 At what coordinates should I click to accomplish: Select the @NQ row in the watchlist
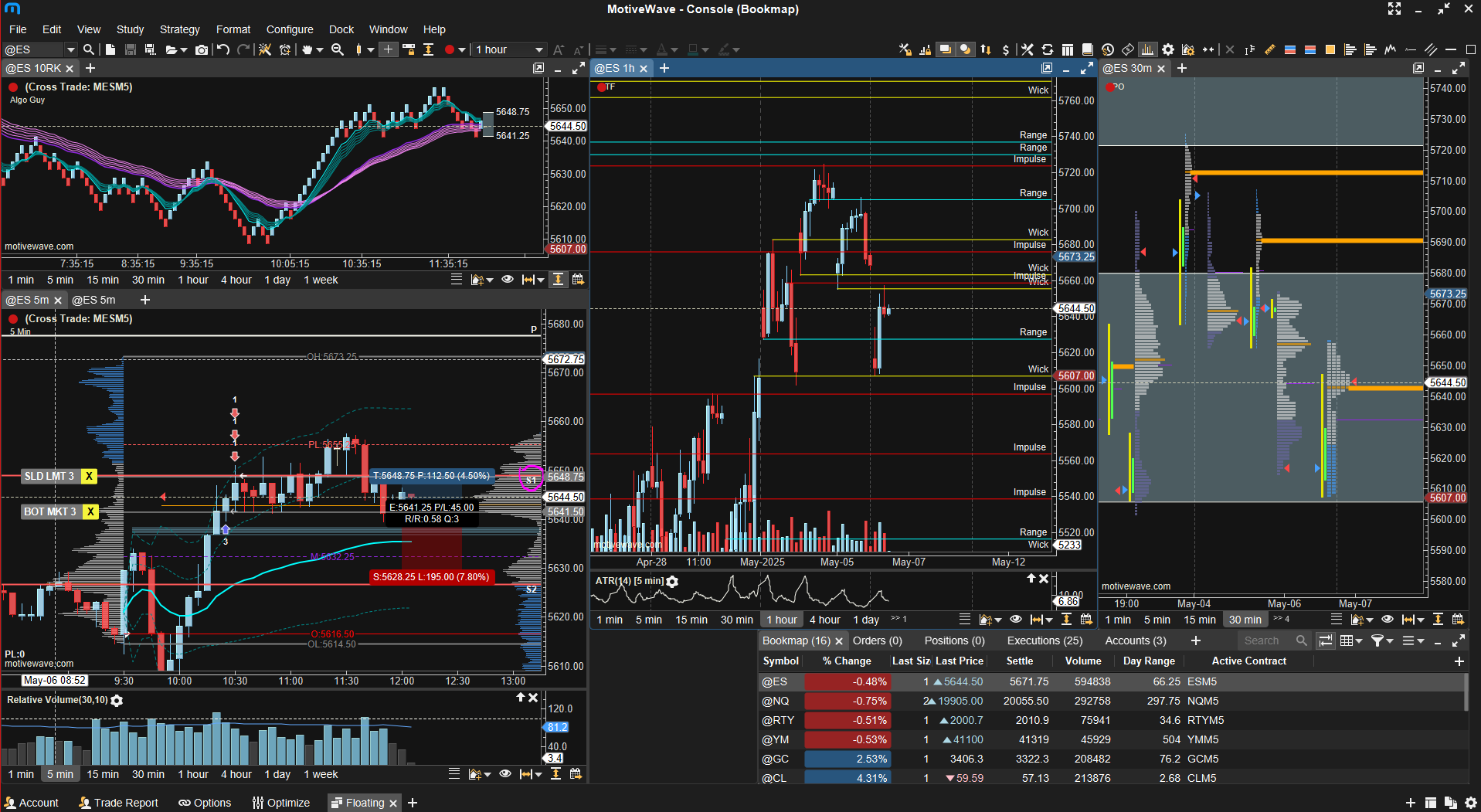[1111, 701]
